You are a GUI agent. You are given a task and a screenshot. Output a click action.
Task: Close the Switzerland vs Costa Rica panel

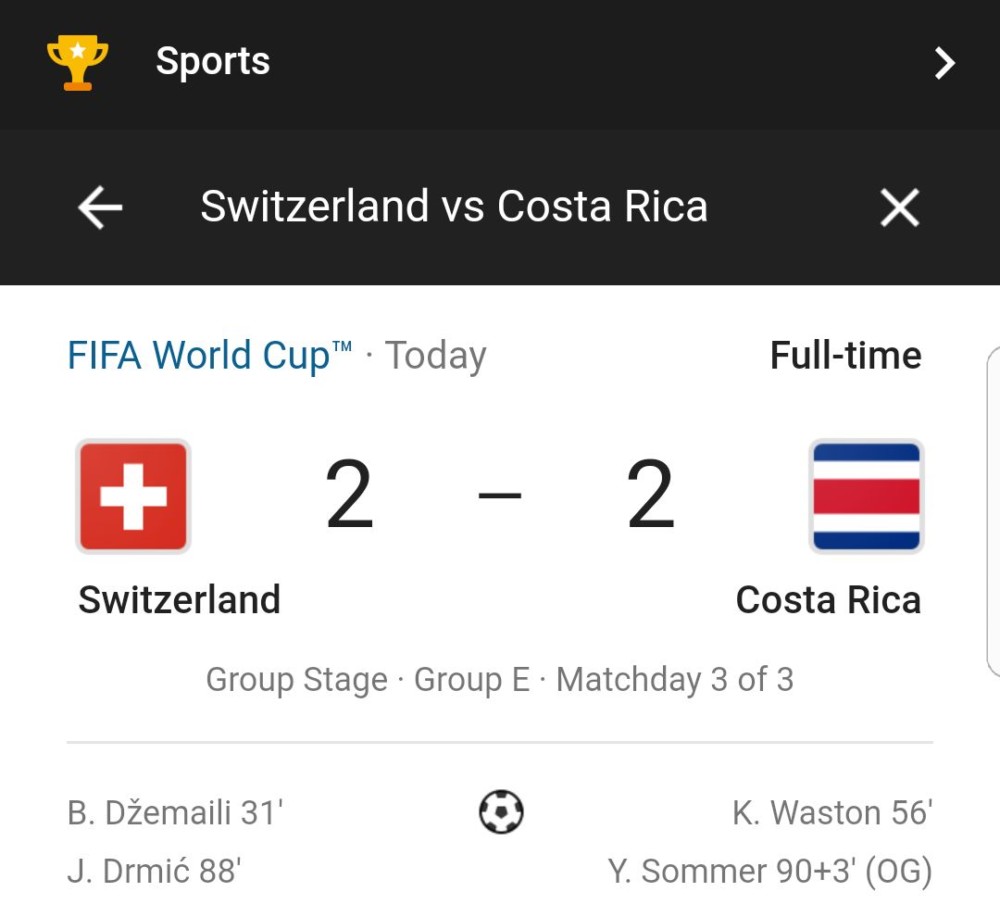(x=899, y=207)
